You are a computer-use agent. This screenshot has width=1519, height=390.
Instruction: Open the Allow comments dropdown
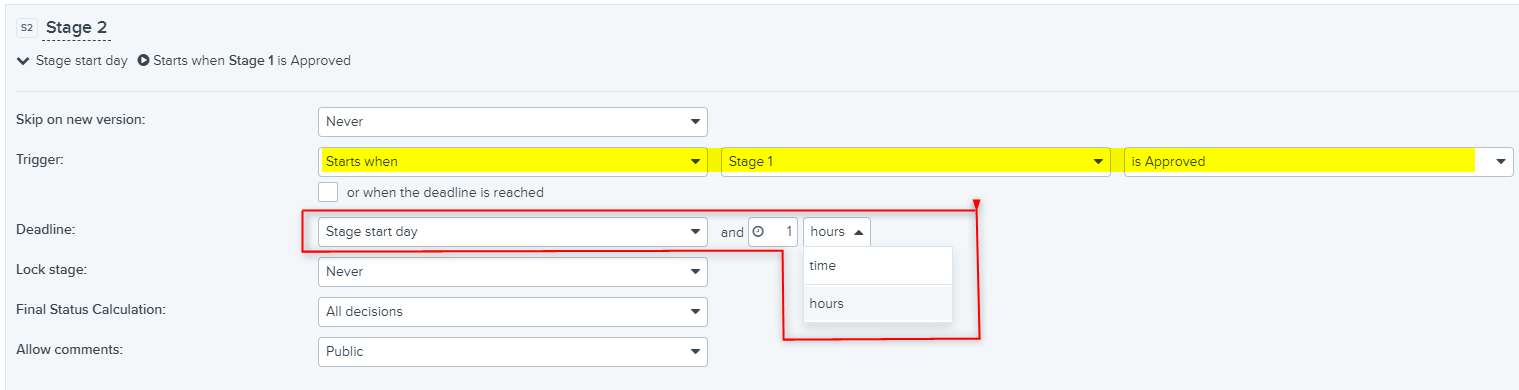click(512, 351)
